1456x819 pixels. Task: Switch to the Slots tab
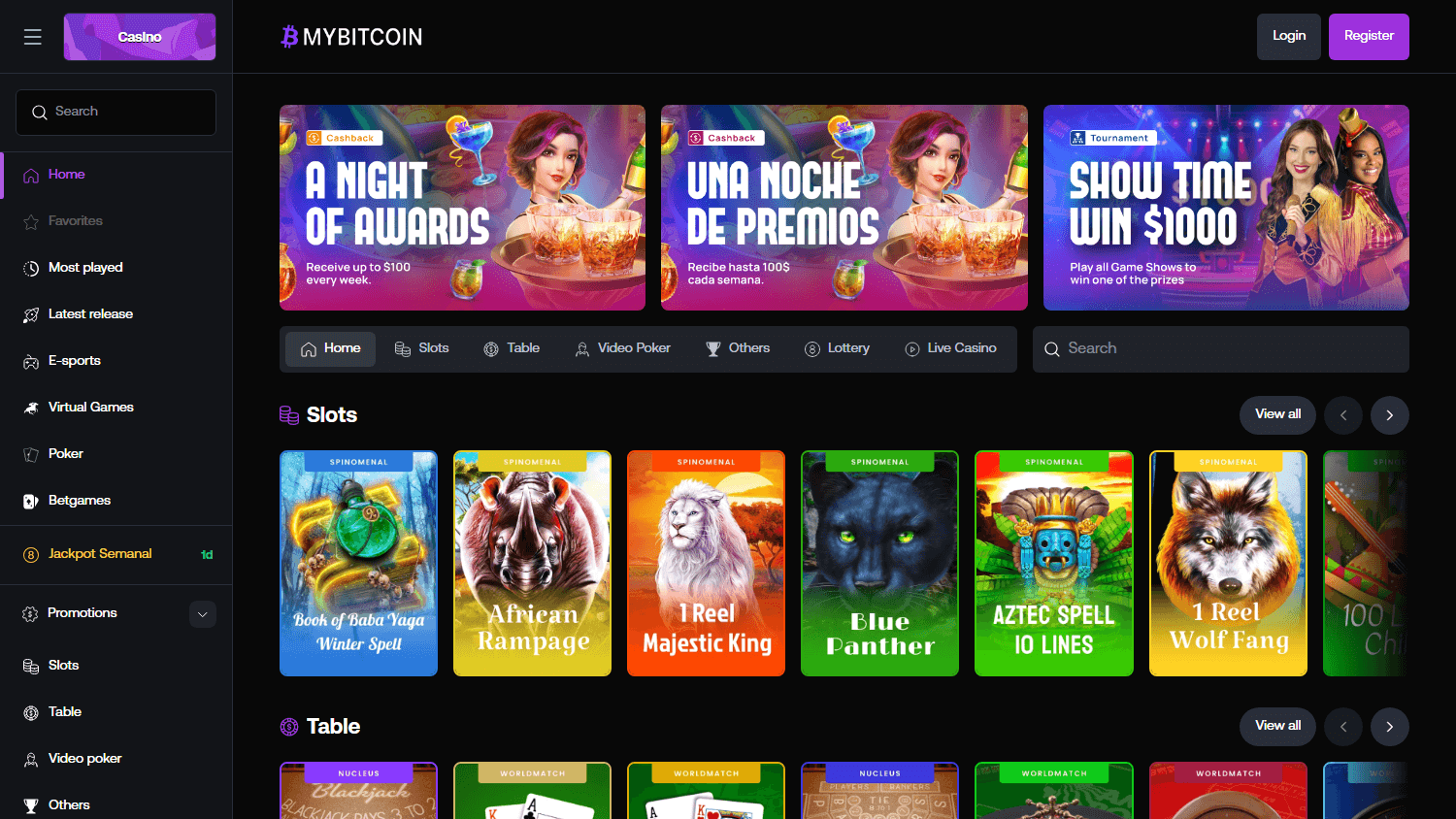[x=421, y=348]
